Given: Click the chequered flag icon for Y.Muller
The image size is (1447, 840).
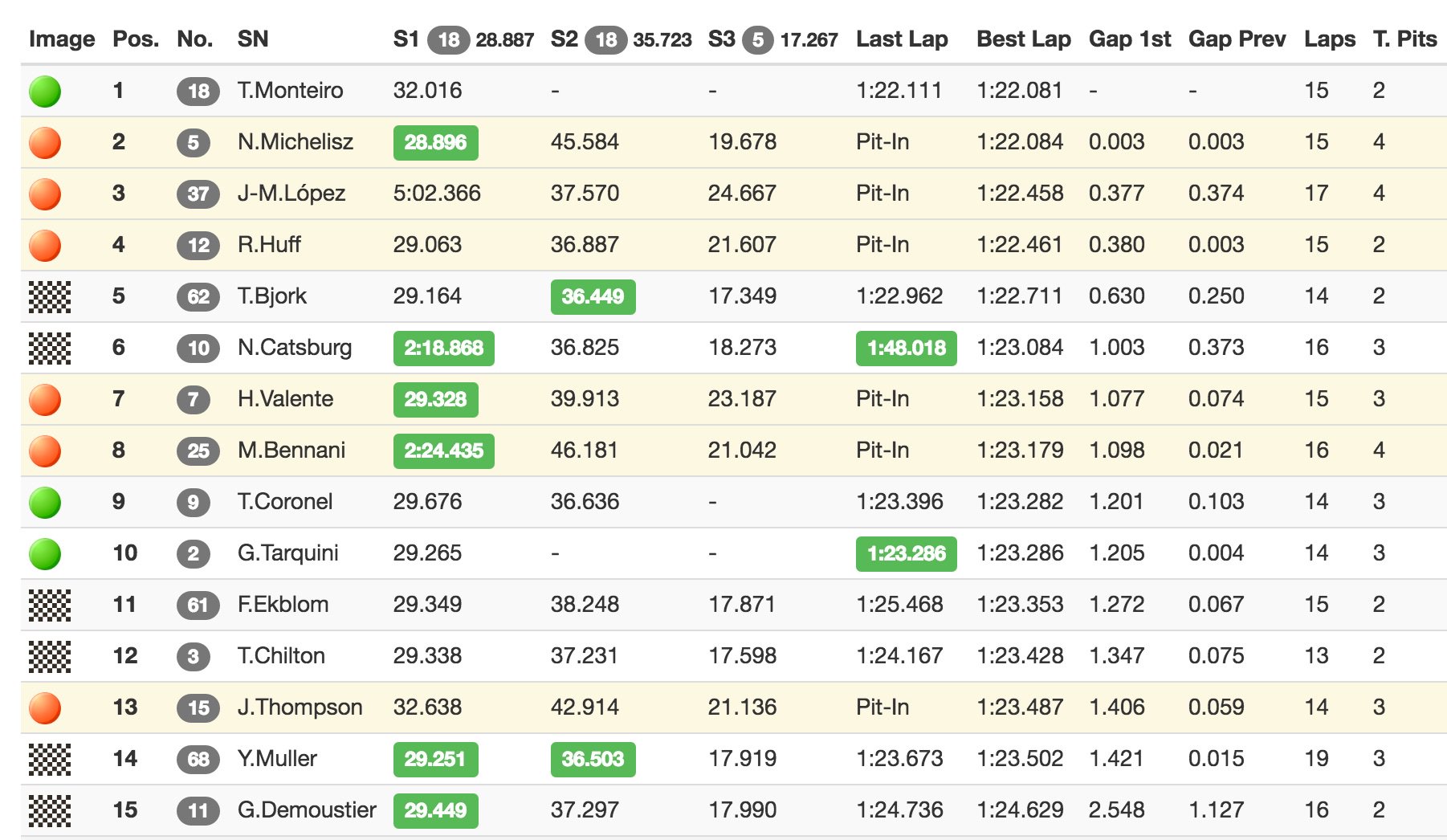Looking at the screenshot, I should (50, 759).
